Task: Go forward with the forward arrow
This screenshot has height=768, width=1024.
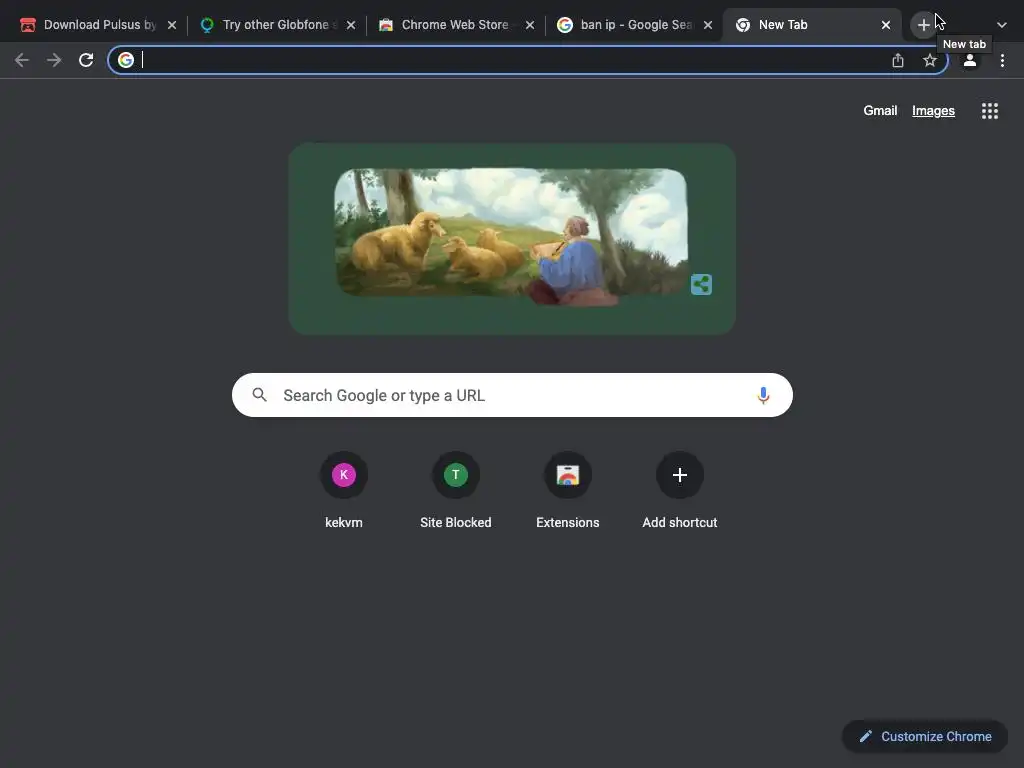Action: 54,61
